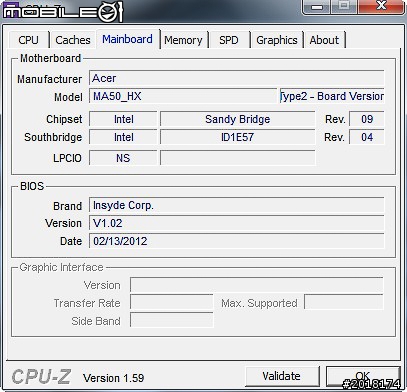Click the LPCIO label
Screen dimensions: 407x392
coord(67,158)
